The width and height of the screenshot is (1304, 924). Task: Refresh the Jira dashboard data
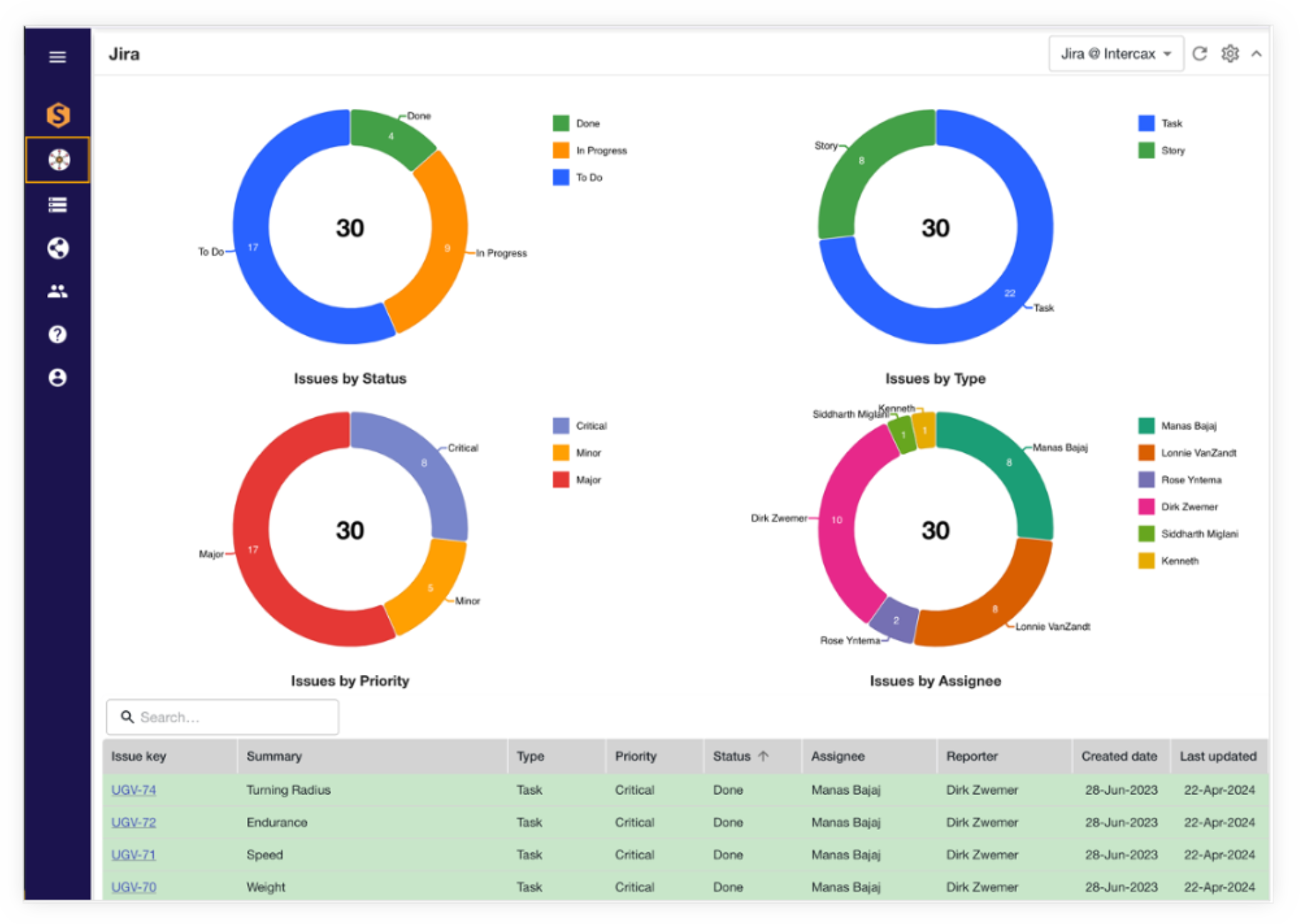coord(1199,54)
